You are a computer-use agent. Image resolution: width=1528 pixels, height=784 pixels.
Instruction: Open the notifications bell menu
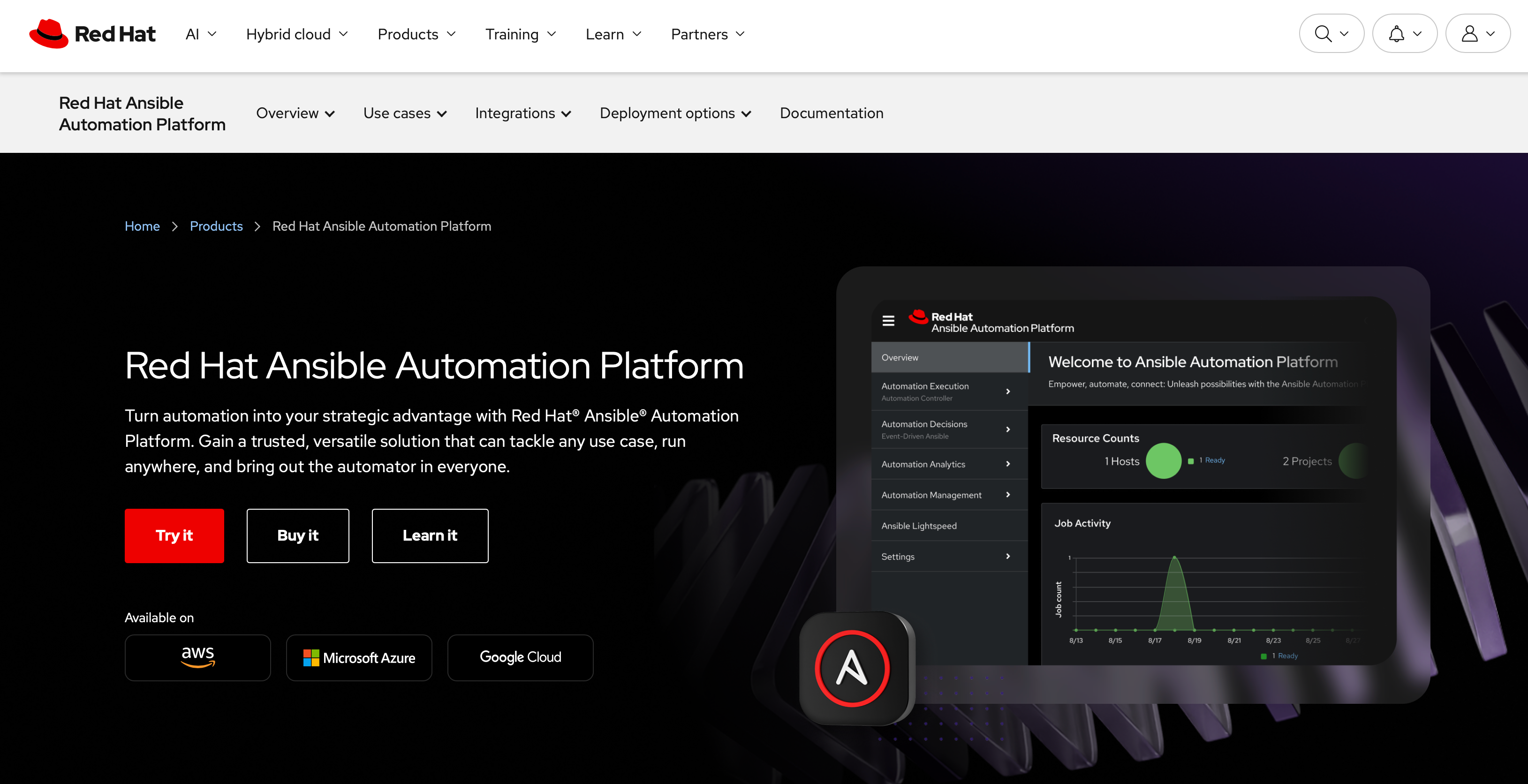[x=1405, y=34]
